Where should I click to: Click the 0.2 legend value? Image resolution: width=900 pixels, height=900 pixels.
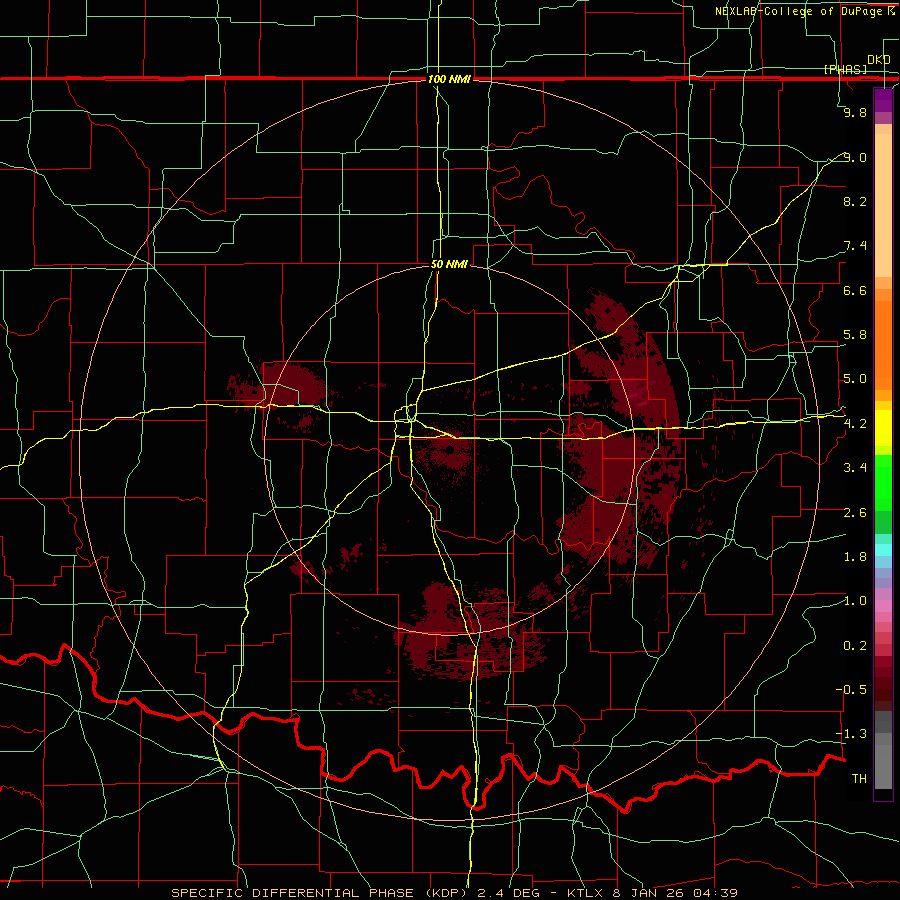point(855,646)
